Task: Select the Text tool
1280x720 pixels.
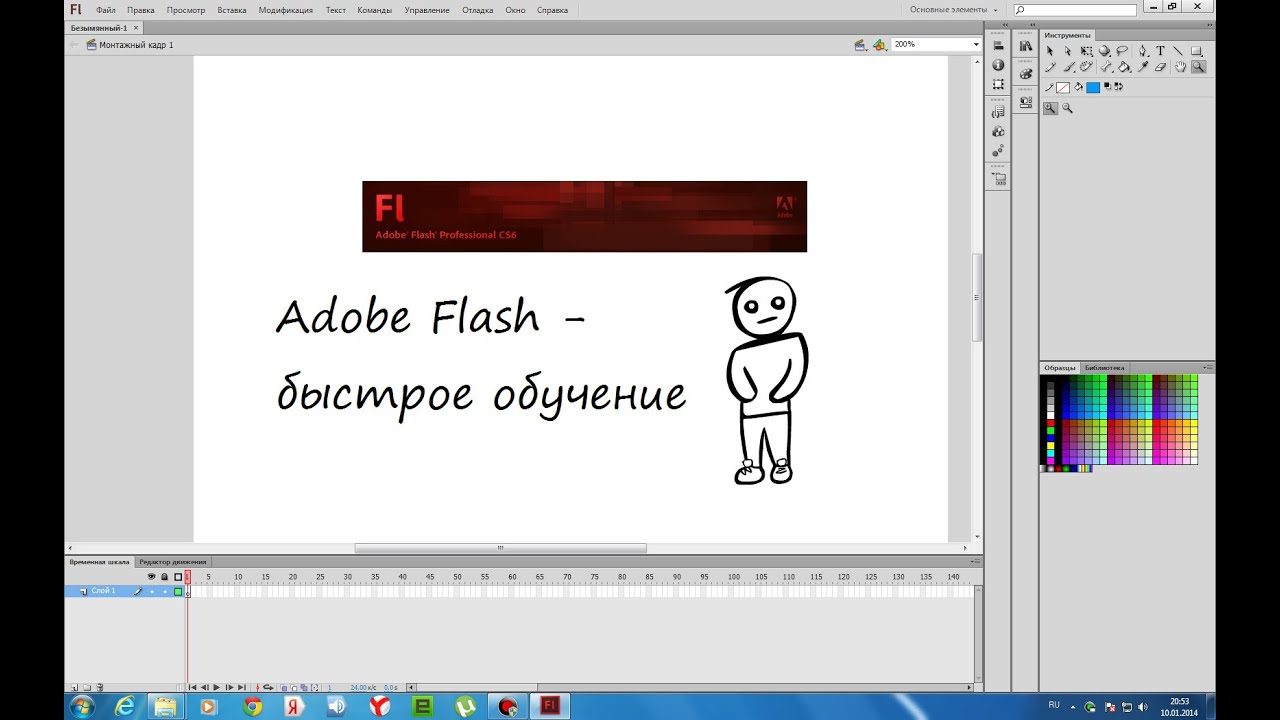Action: [1160, 51]
